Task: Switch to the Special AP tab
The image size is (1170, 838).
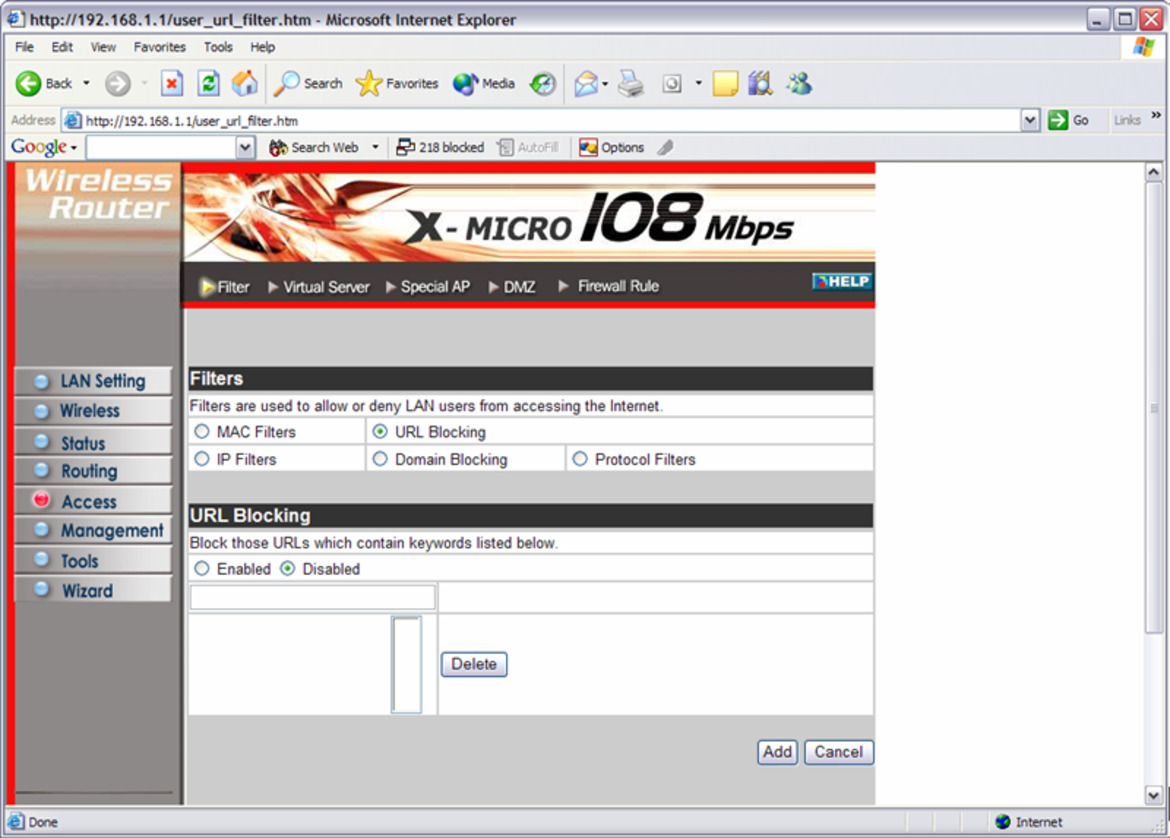Action: [428, 287]
